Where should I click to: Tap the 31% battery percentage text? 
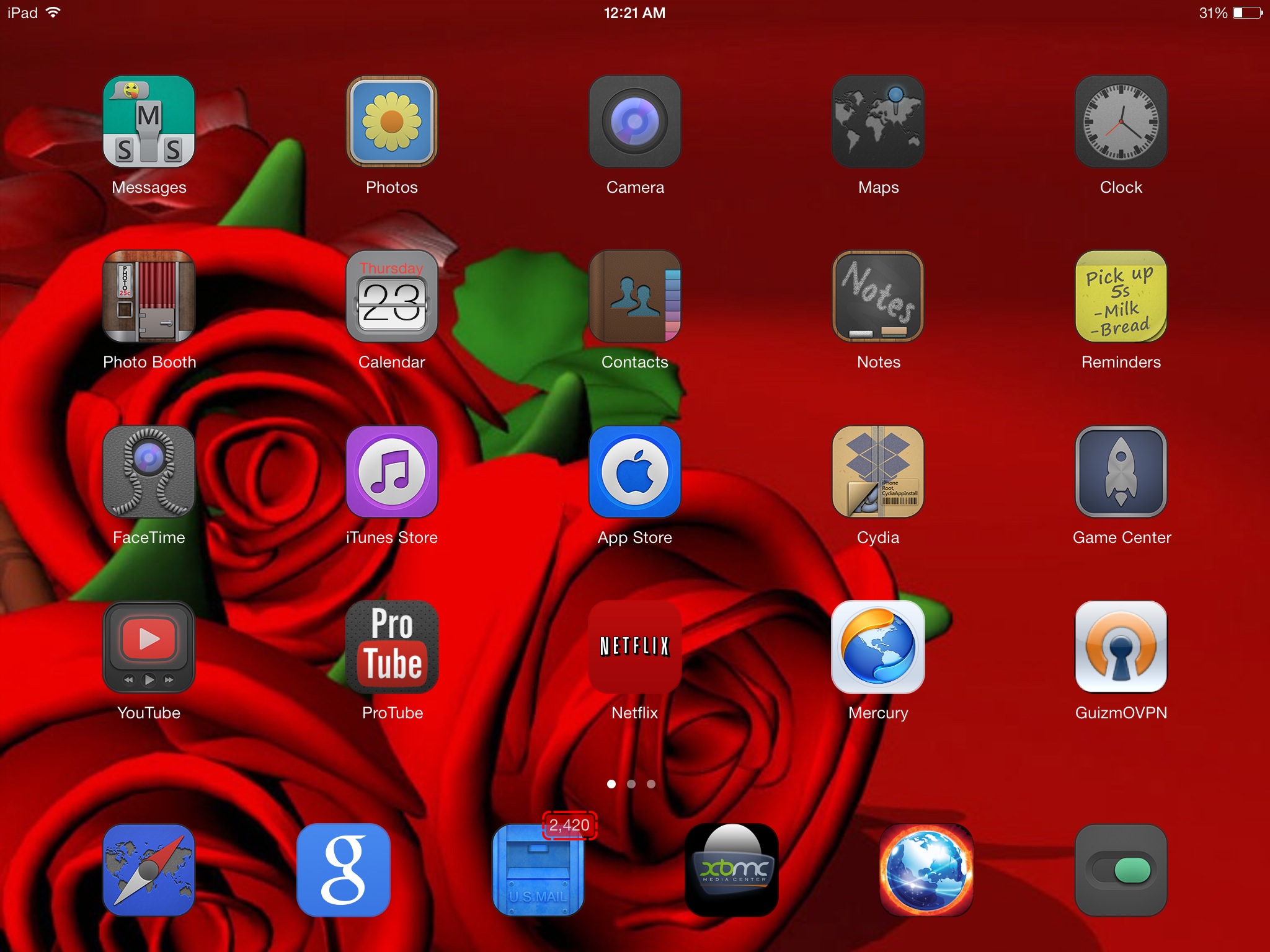[x=1213, y=13]
